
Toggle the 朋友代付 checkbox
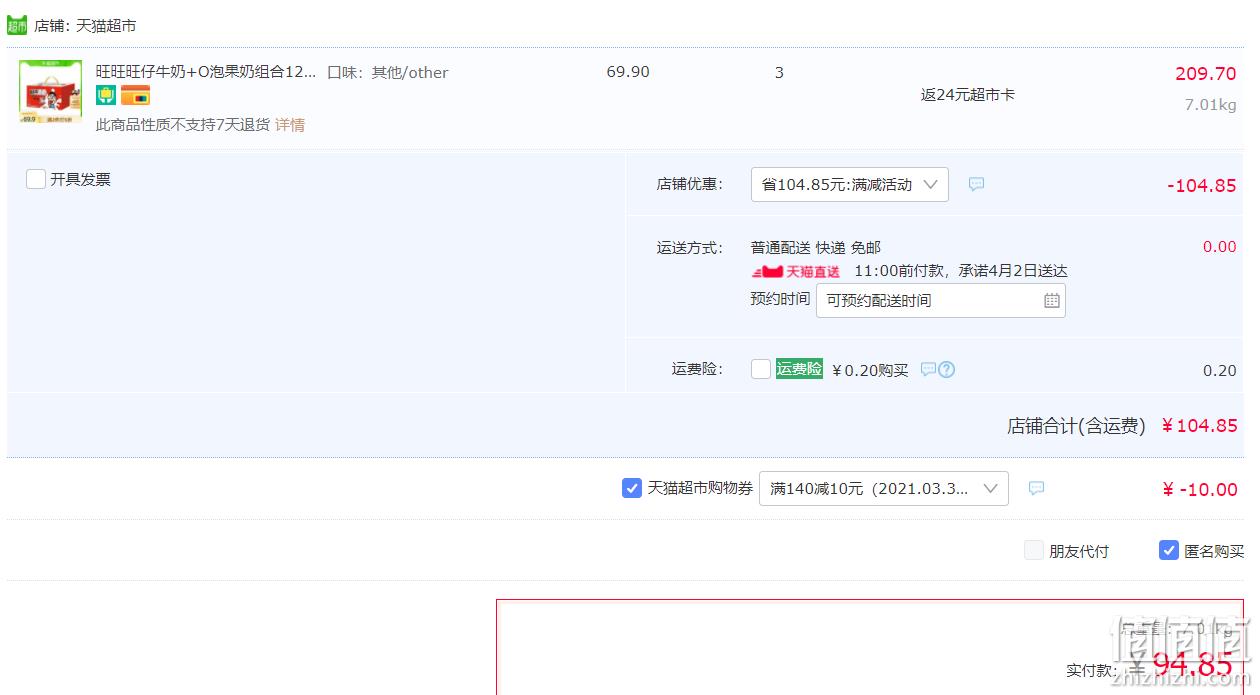(1034, 550)
